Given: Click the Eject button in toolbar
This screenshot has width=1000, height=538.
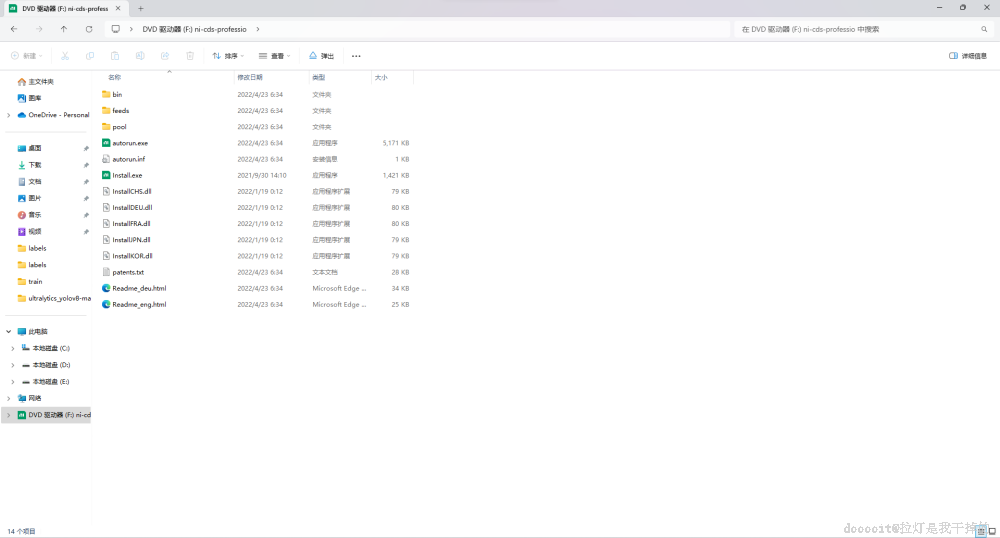Looking at the screenshot, I should 321,56.
